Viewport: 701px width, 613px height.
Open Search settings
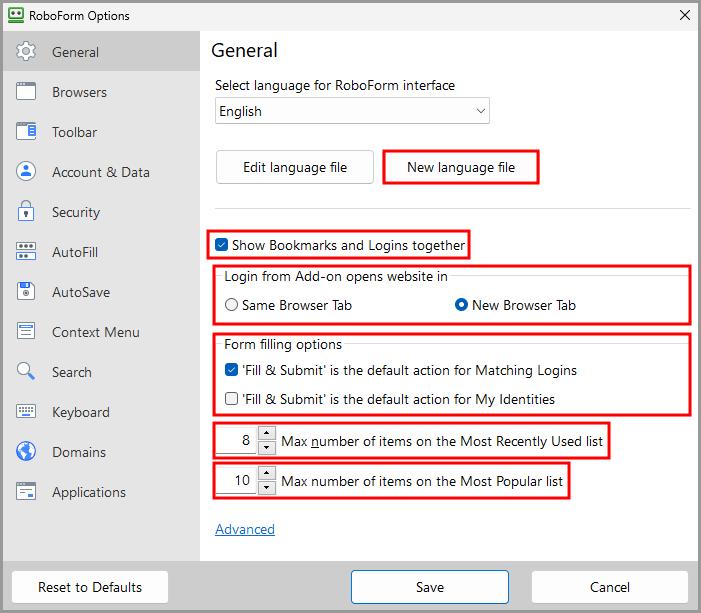[x=101, y=372]
